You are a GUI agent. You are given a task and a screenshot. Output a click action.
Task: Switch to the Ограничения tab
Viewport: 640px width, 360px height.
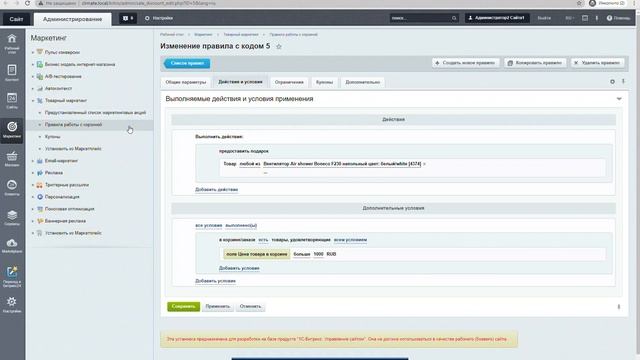click(x=289, y=82)
